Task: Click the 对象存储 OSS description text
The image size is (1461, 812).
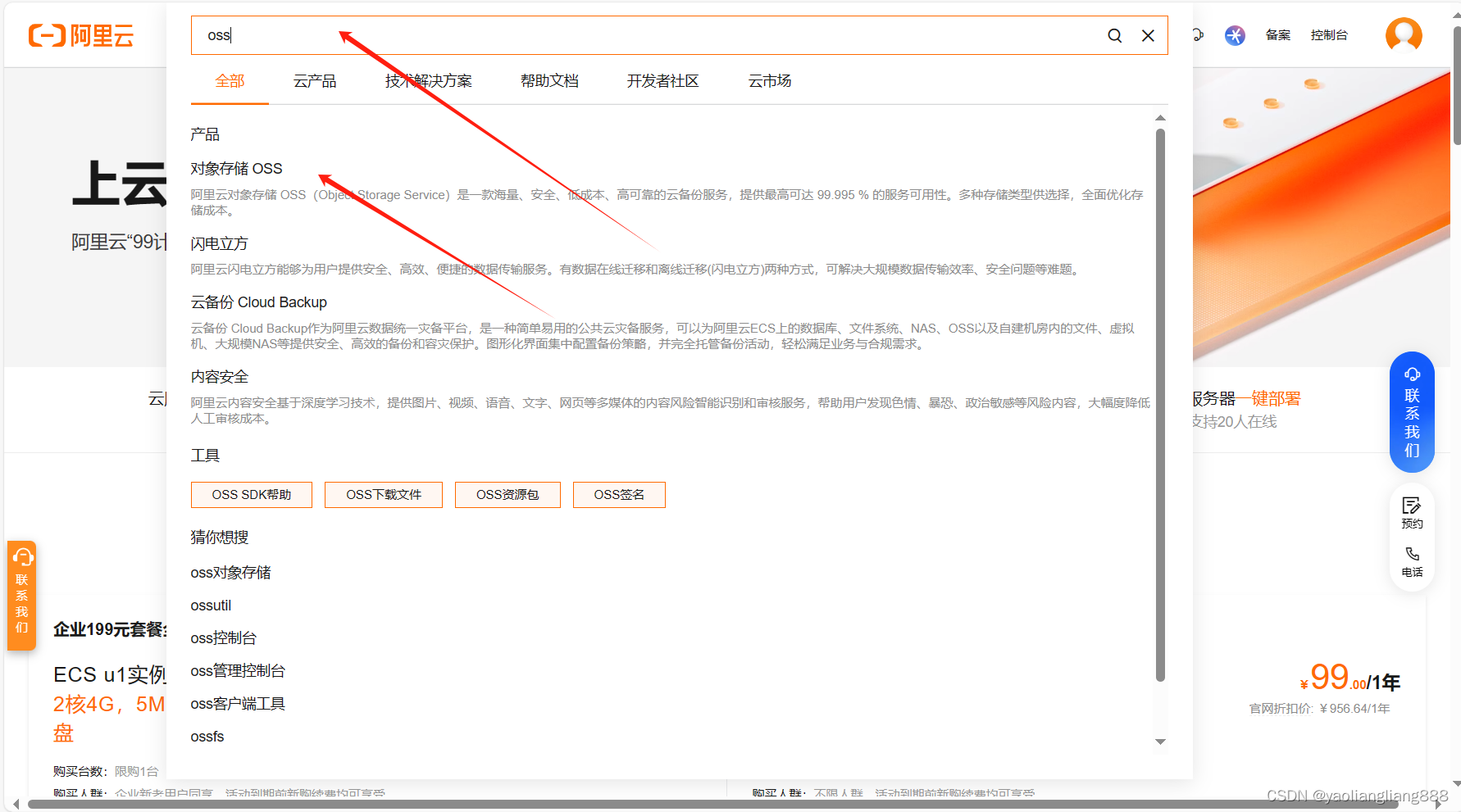Action: 667,202
